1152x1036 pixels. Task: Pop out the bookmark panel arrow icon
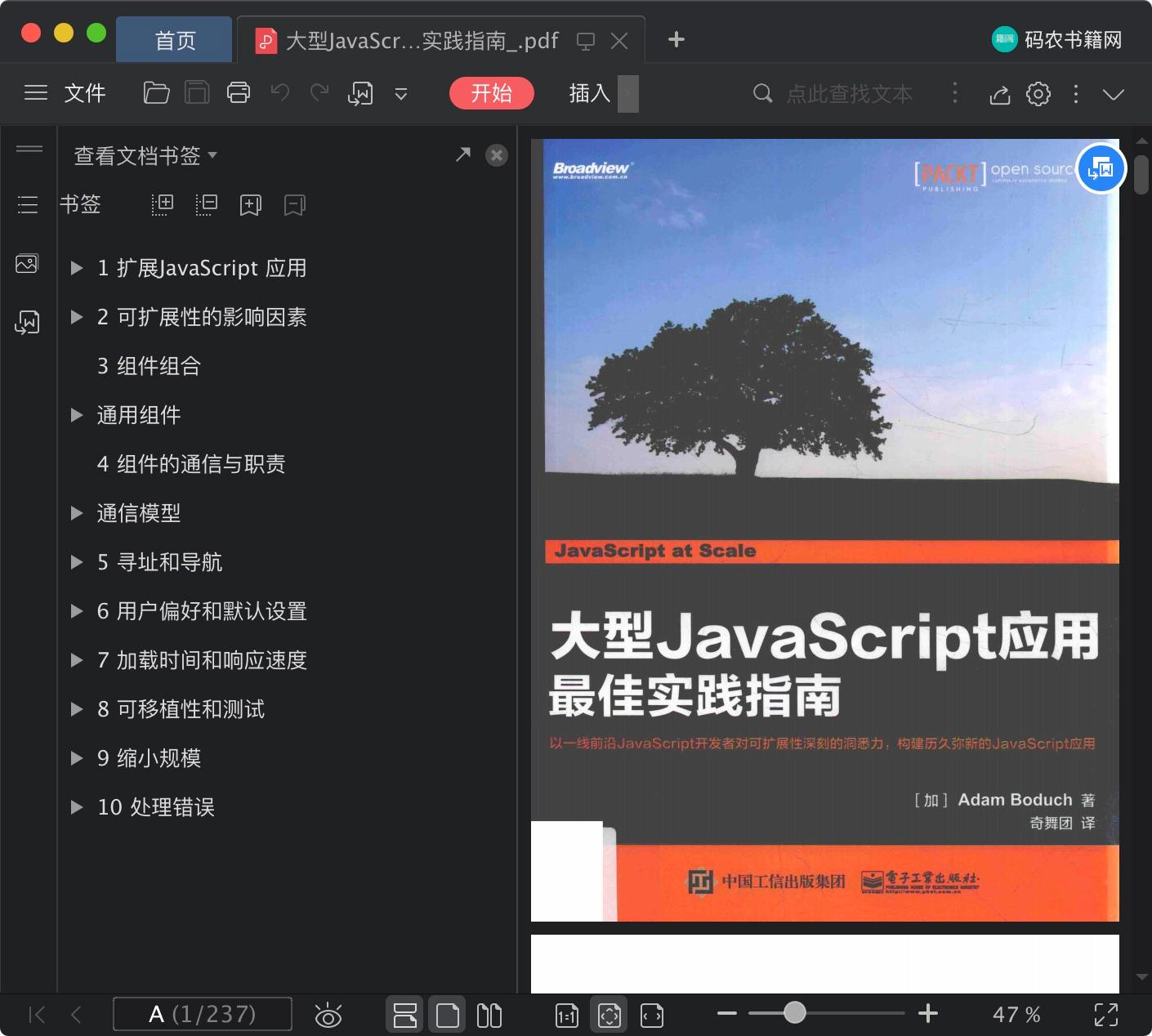(463, 154)
